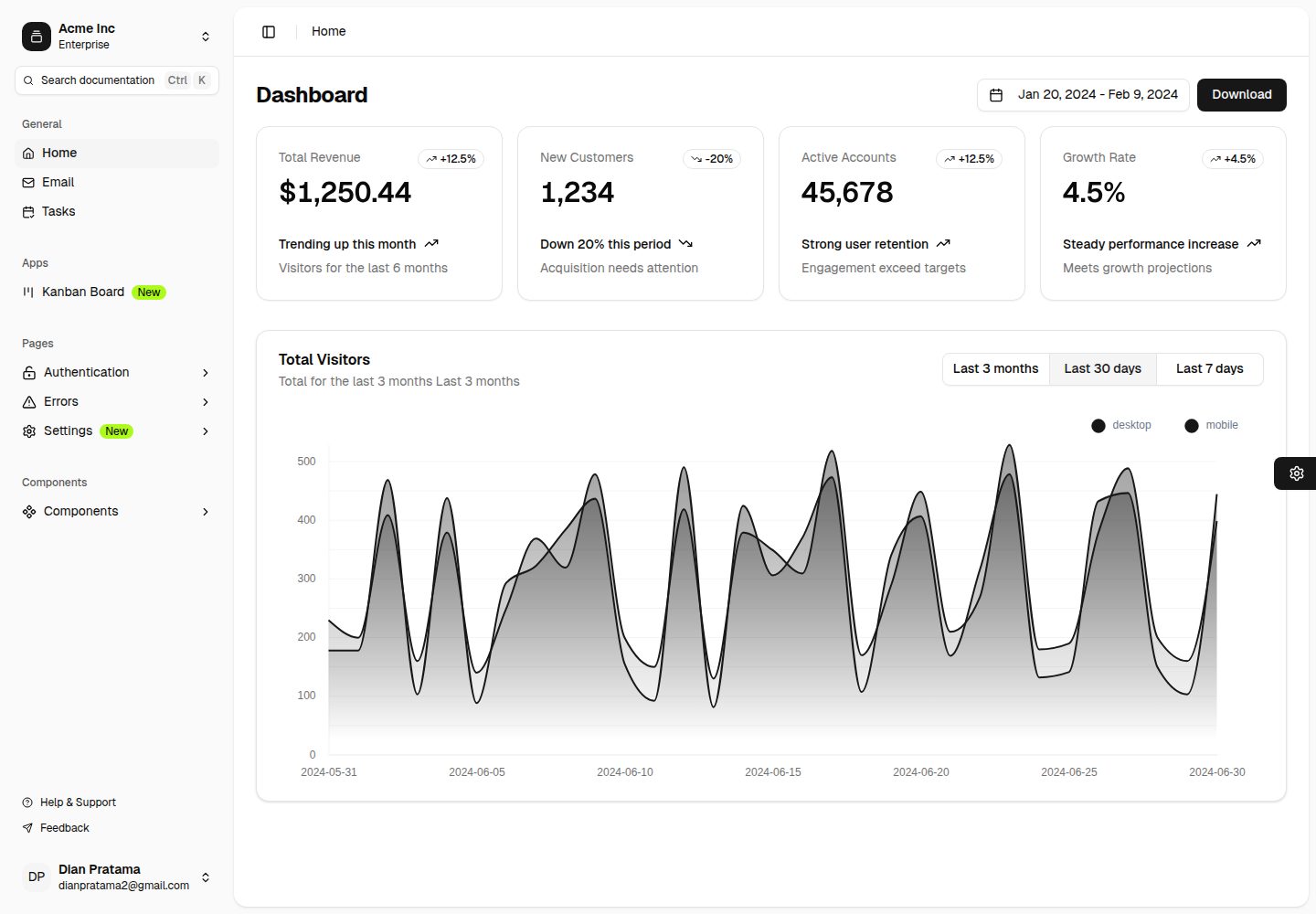Click the search magnifier icon
This screenshot has width=1316, height=914.
point(28,80)
